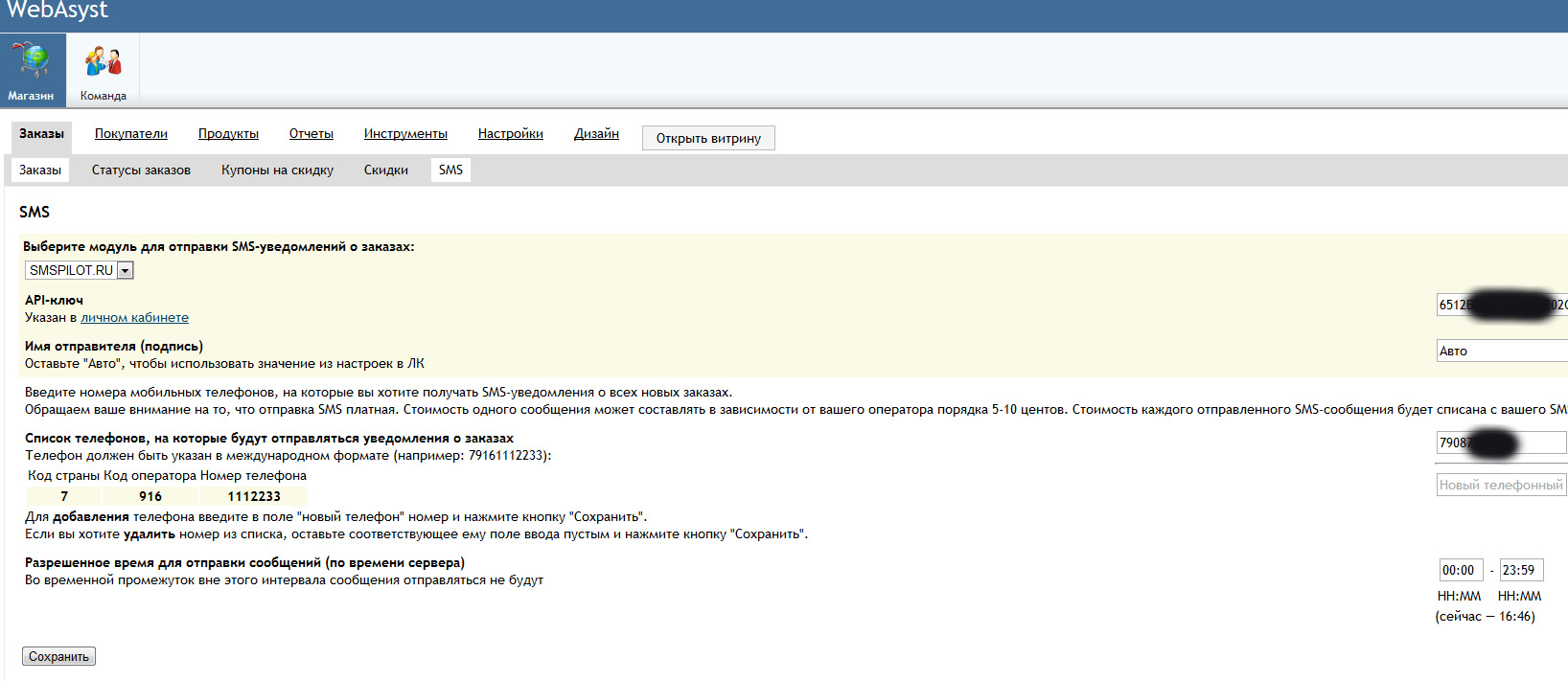Expand the SMSPILOT.RU module dropdown
The image size is (1568, 681).
click(80, 270)
